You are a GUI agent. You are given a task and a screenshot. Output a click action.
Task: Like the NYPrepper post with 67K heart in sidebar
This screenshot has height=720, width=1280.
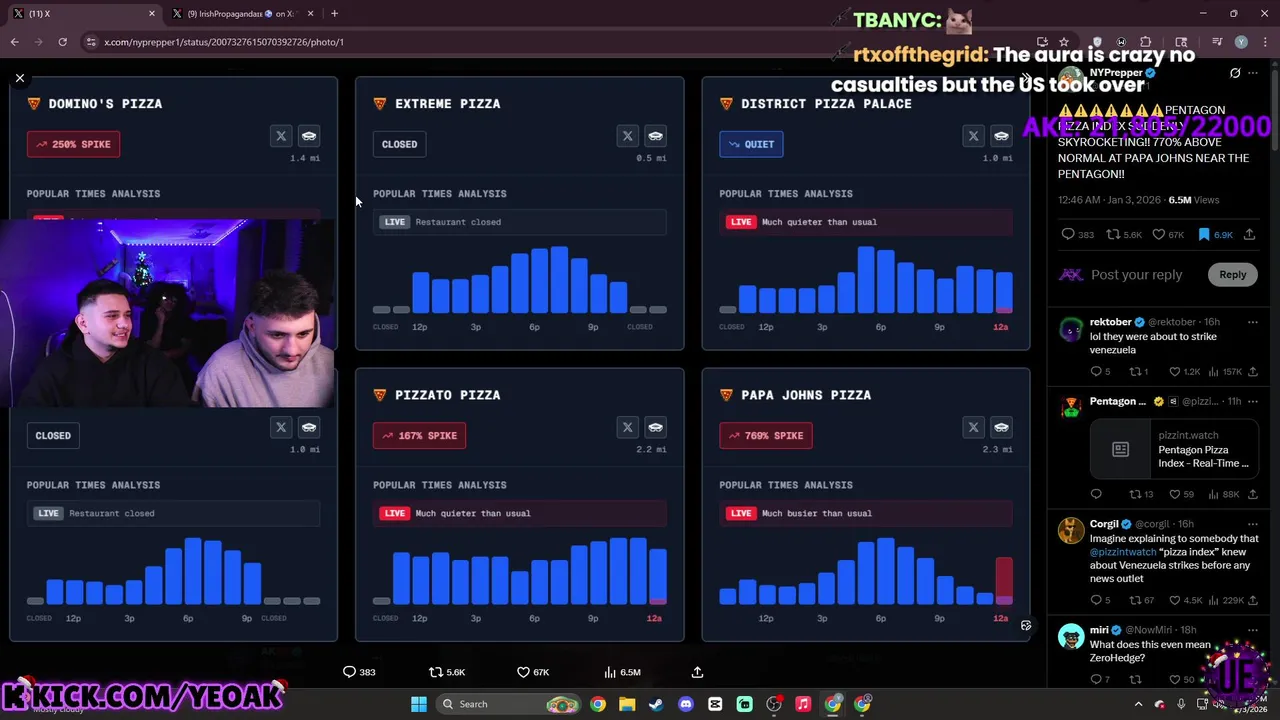[x=1170, y=234]
